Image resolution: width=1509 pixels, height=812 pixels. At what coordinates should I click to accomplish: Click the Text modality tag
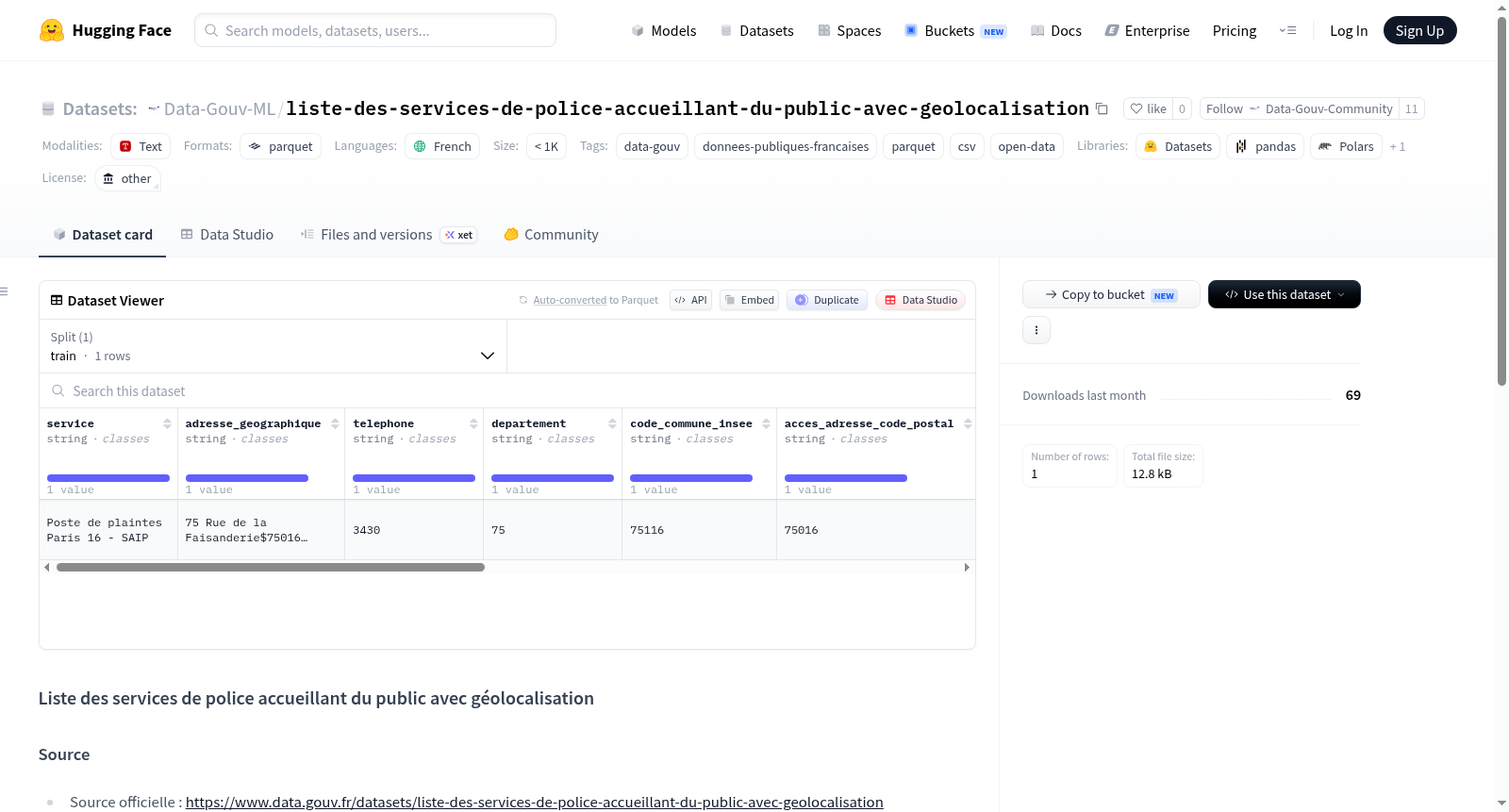141,146
